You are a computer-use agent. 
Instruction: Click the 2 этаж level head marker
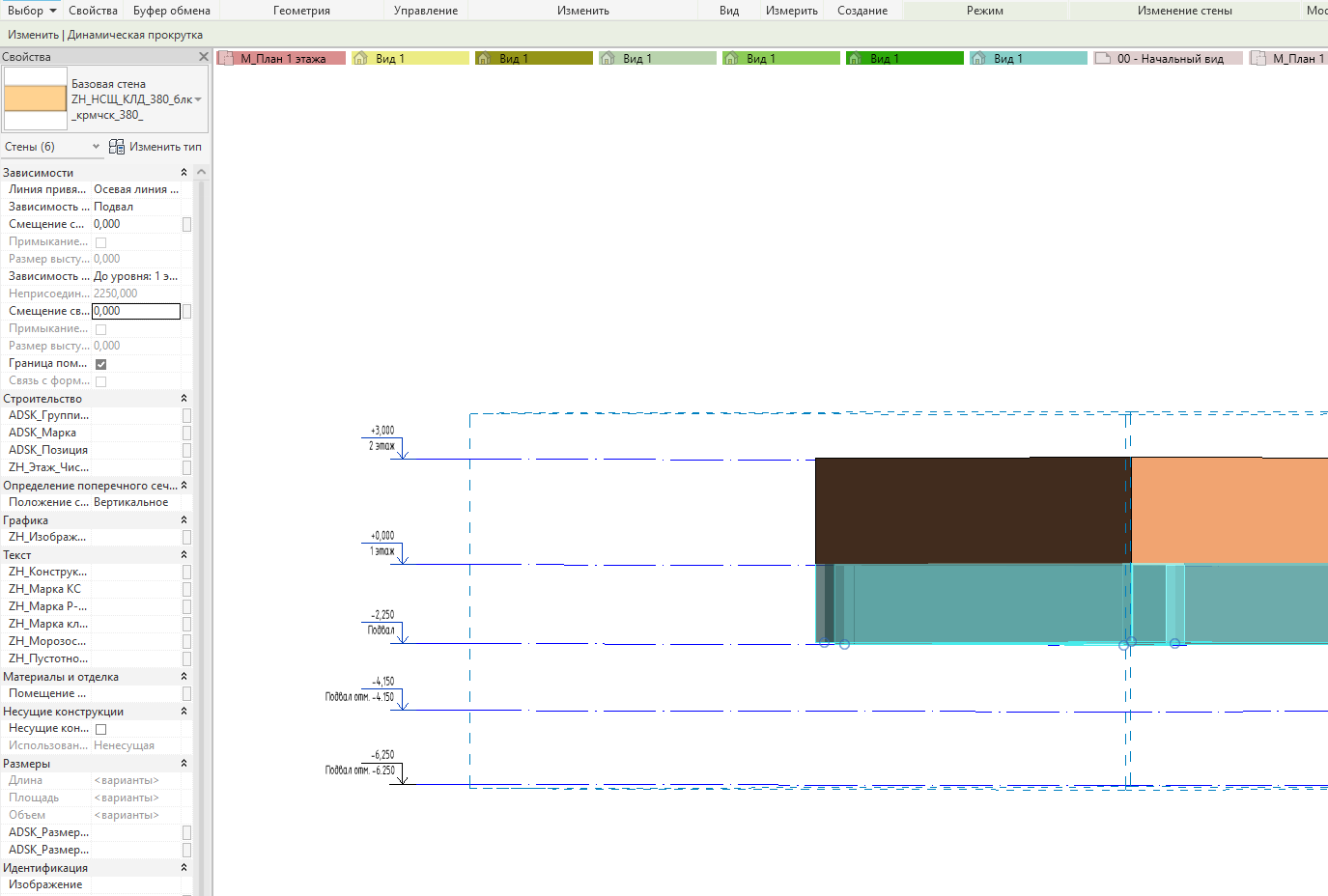[384, 442]
